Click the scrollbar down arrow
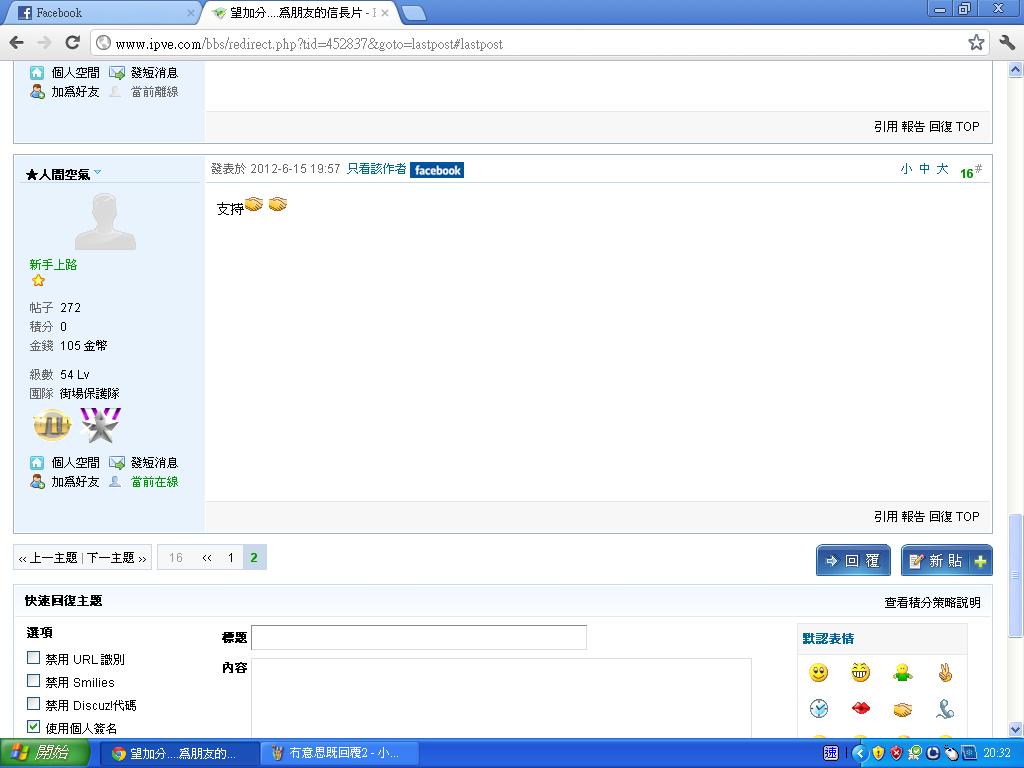This screenshot has height=768, width=1024. tap(1015, 729)
